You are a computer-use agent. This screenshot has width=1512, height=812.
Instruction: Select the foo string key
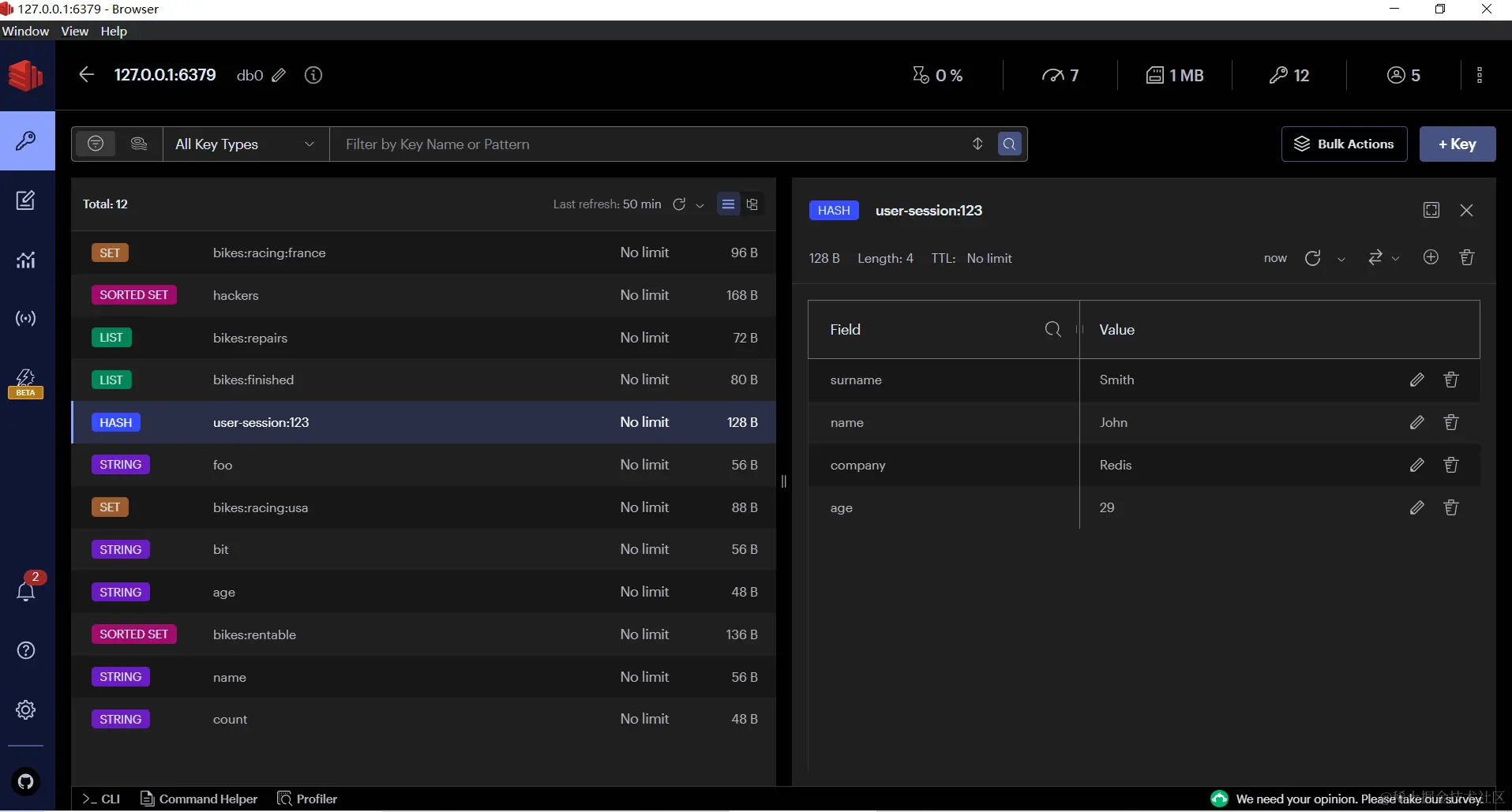(423, 465)
